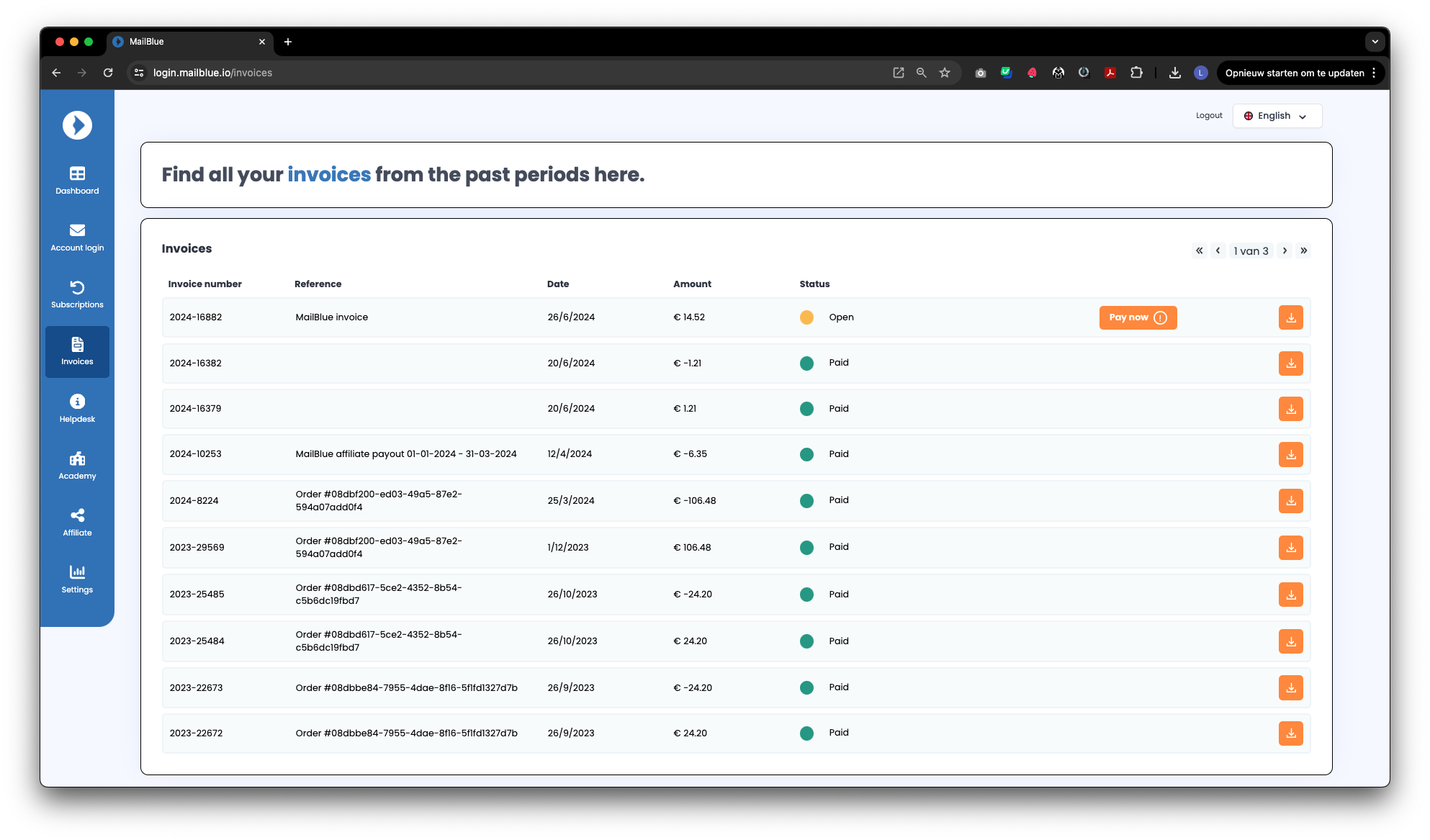Bookmark this page with star icon
This screenshot has width=1430, height=840.
click(x=945, y=73)
